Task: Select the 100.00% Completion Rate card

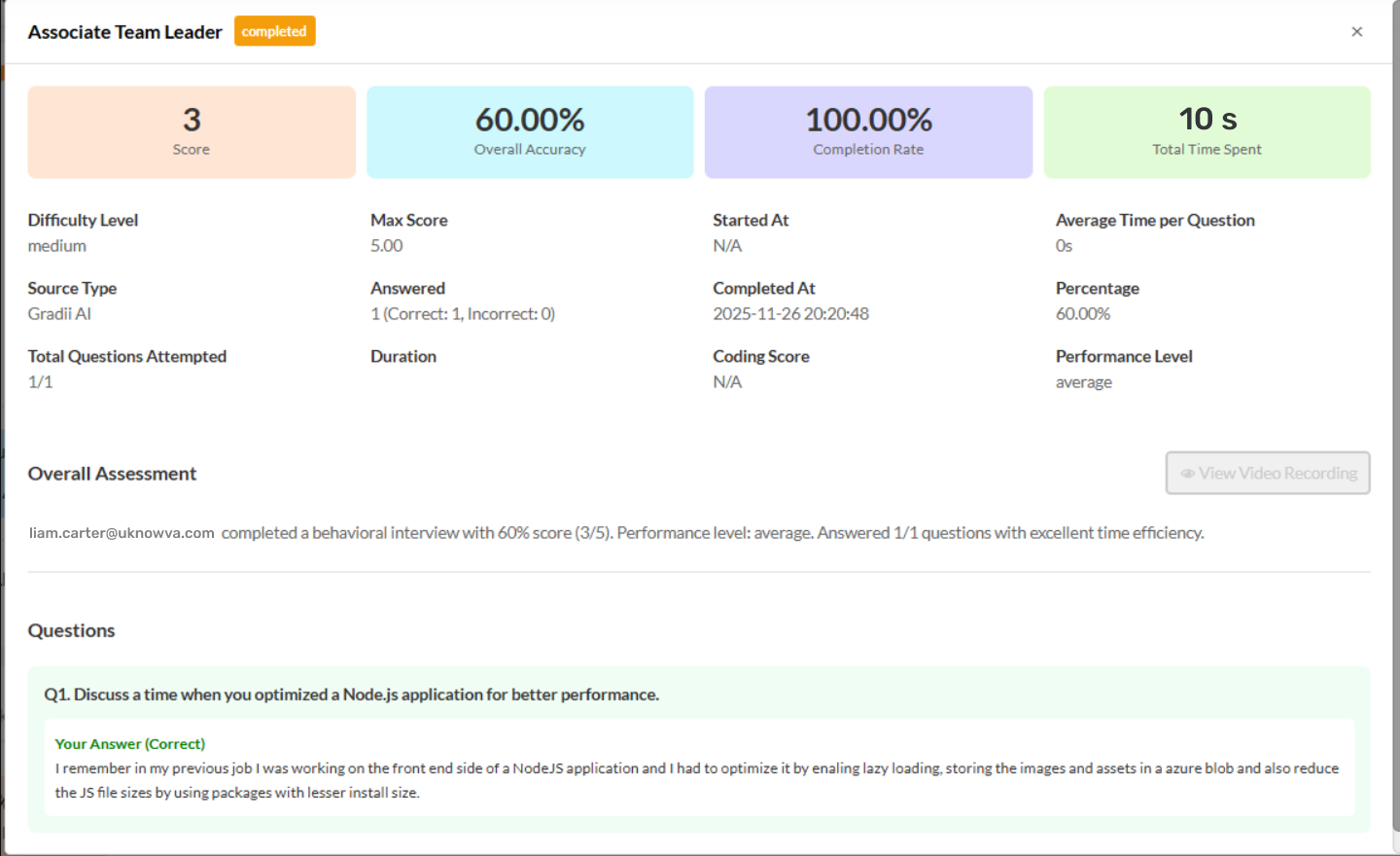Action: click(868, 132)
